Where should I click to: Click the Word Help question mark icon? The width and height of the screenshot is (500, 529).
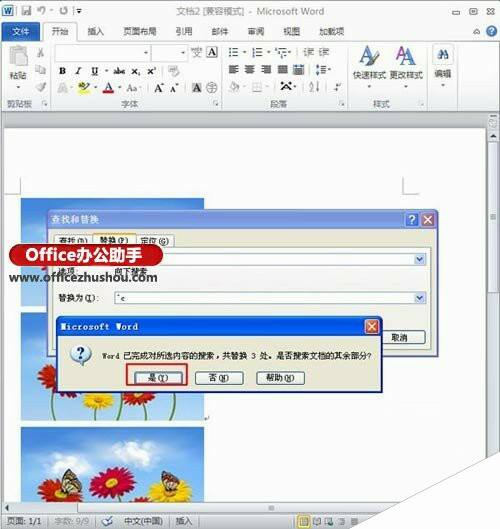click(492, 31)
